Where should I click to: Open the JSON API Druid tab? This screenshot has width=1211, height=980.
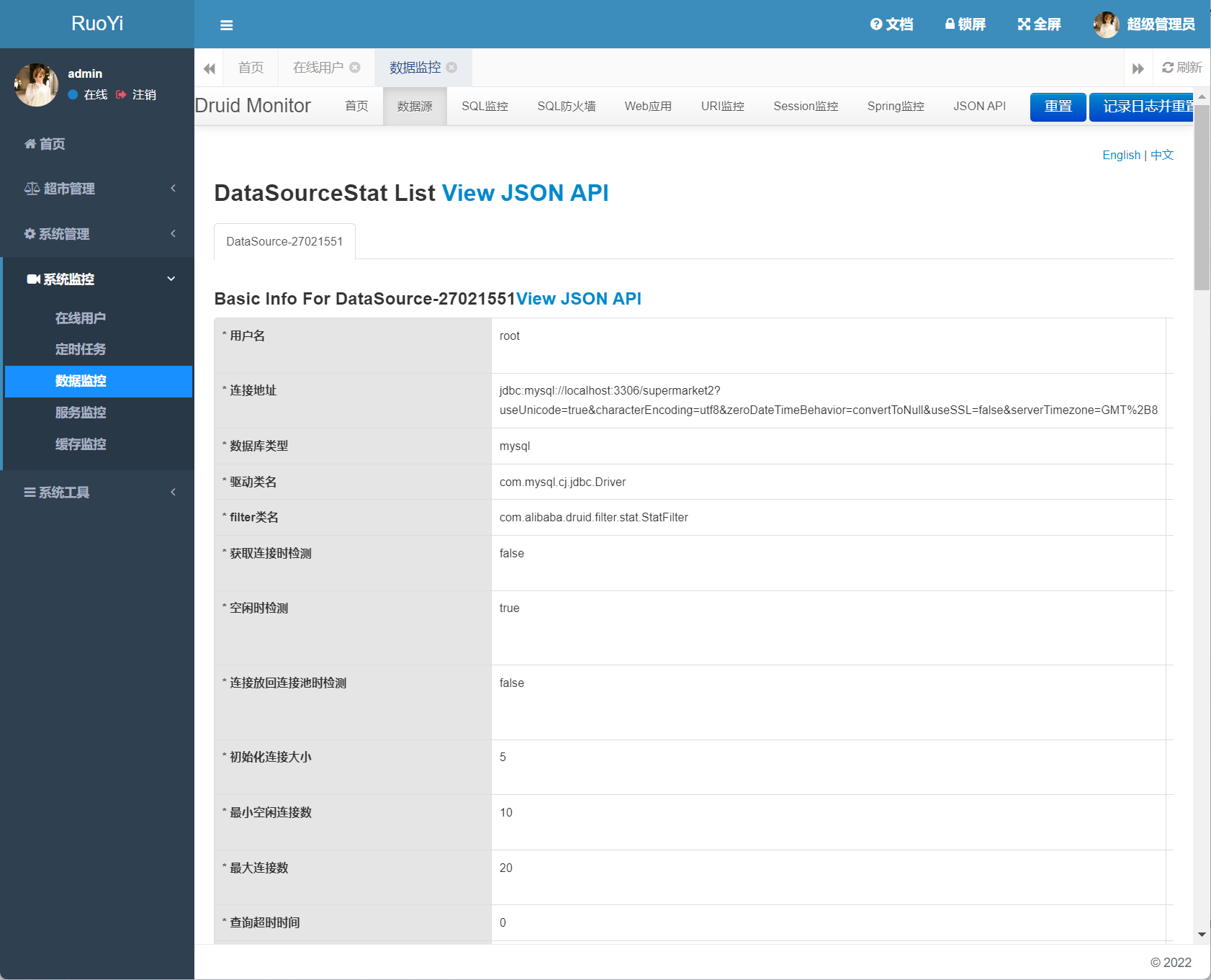979,107
